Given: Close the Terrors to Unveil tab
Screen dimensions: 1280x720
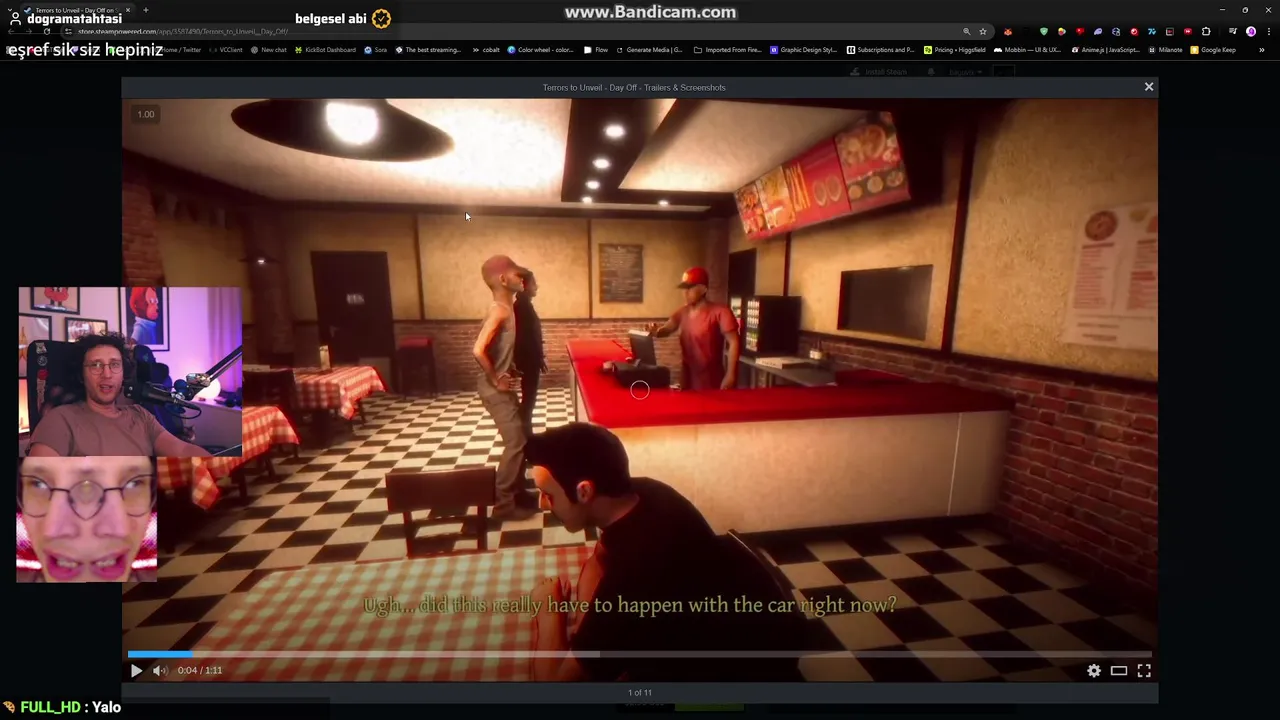Looking at the screenshot, I should tap(128, 10).
